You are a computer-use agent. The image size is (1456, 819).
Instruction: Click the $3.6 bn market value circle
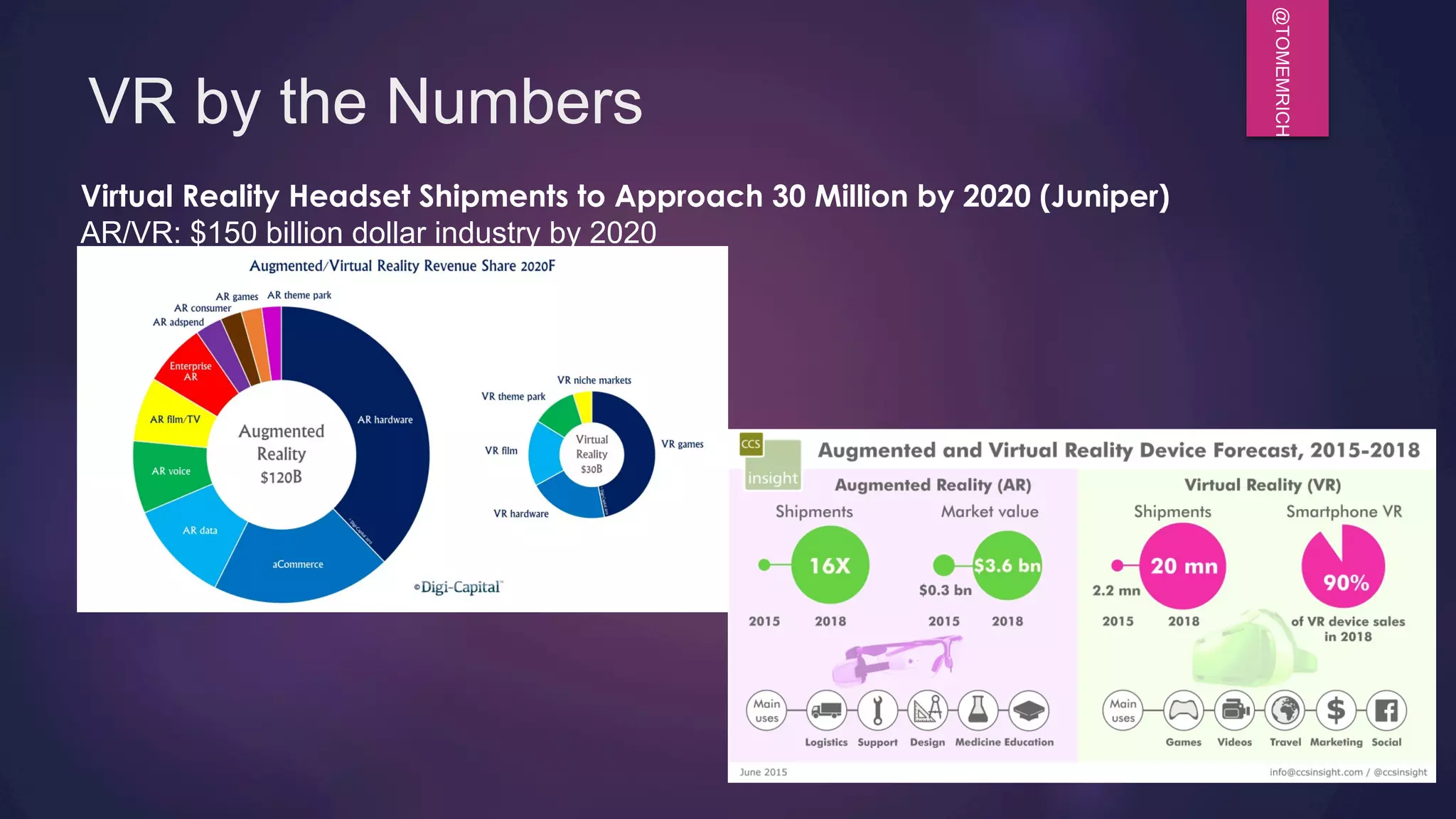(1007, 566)
